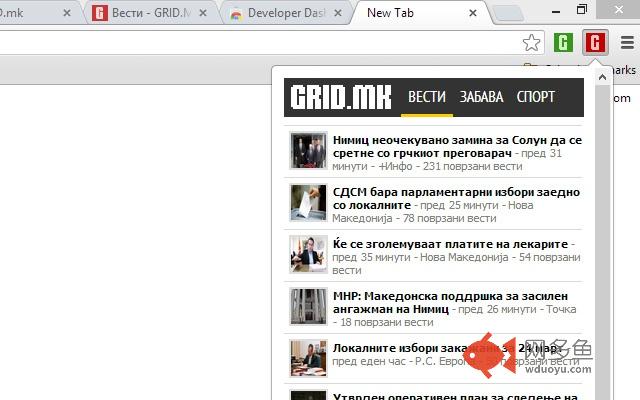Switch to the СПОРТ tab
Image resolution: width=640 pixels, height=400 pixels.
pyautogui.click(x=536, y=97)
